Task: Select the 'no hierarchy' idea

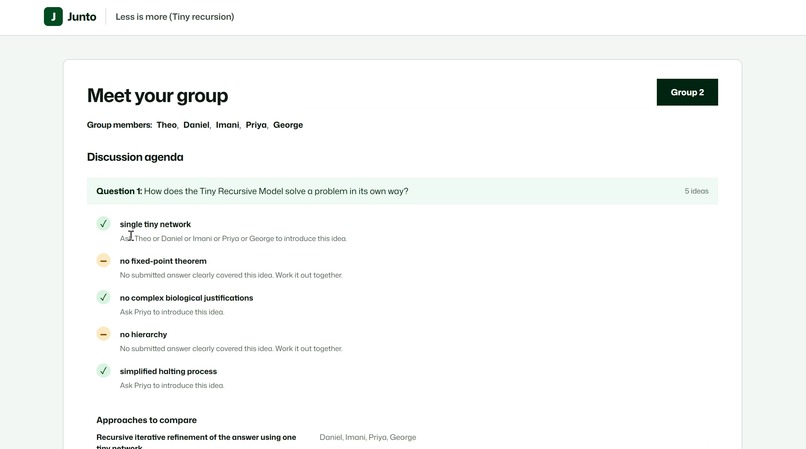Action: (143, 334)
